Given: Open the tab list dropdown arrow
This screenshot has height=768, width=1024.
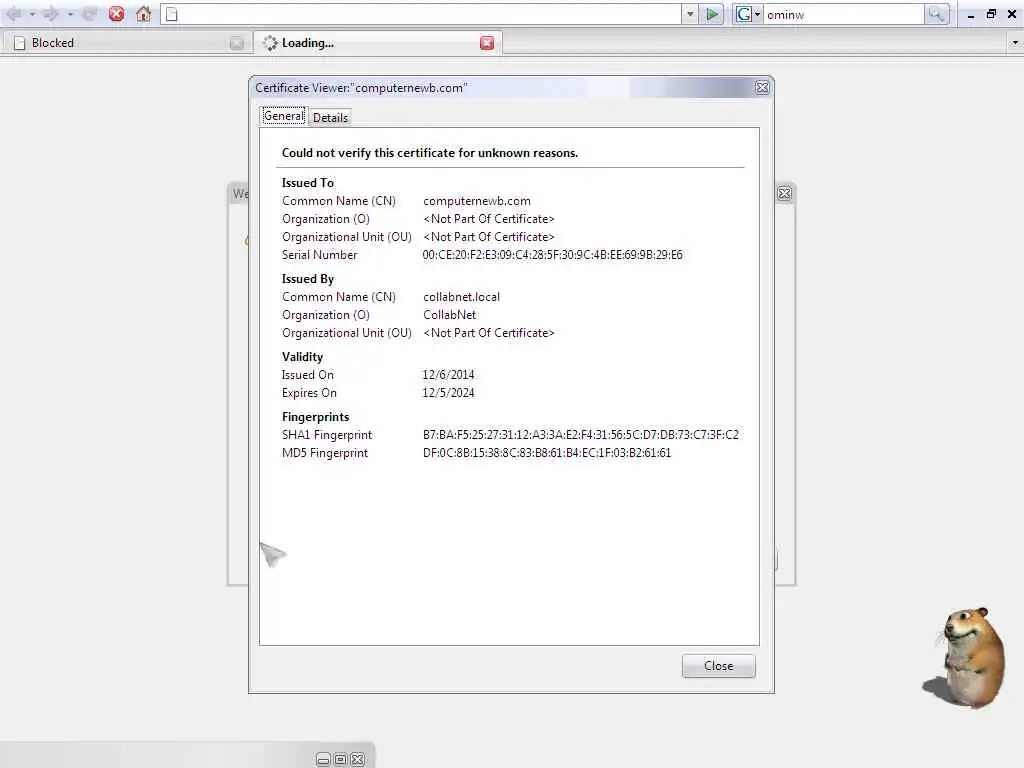Looking at the screenshot, I should click(x=1014, y=42).
